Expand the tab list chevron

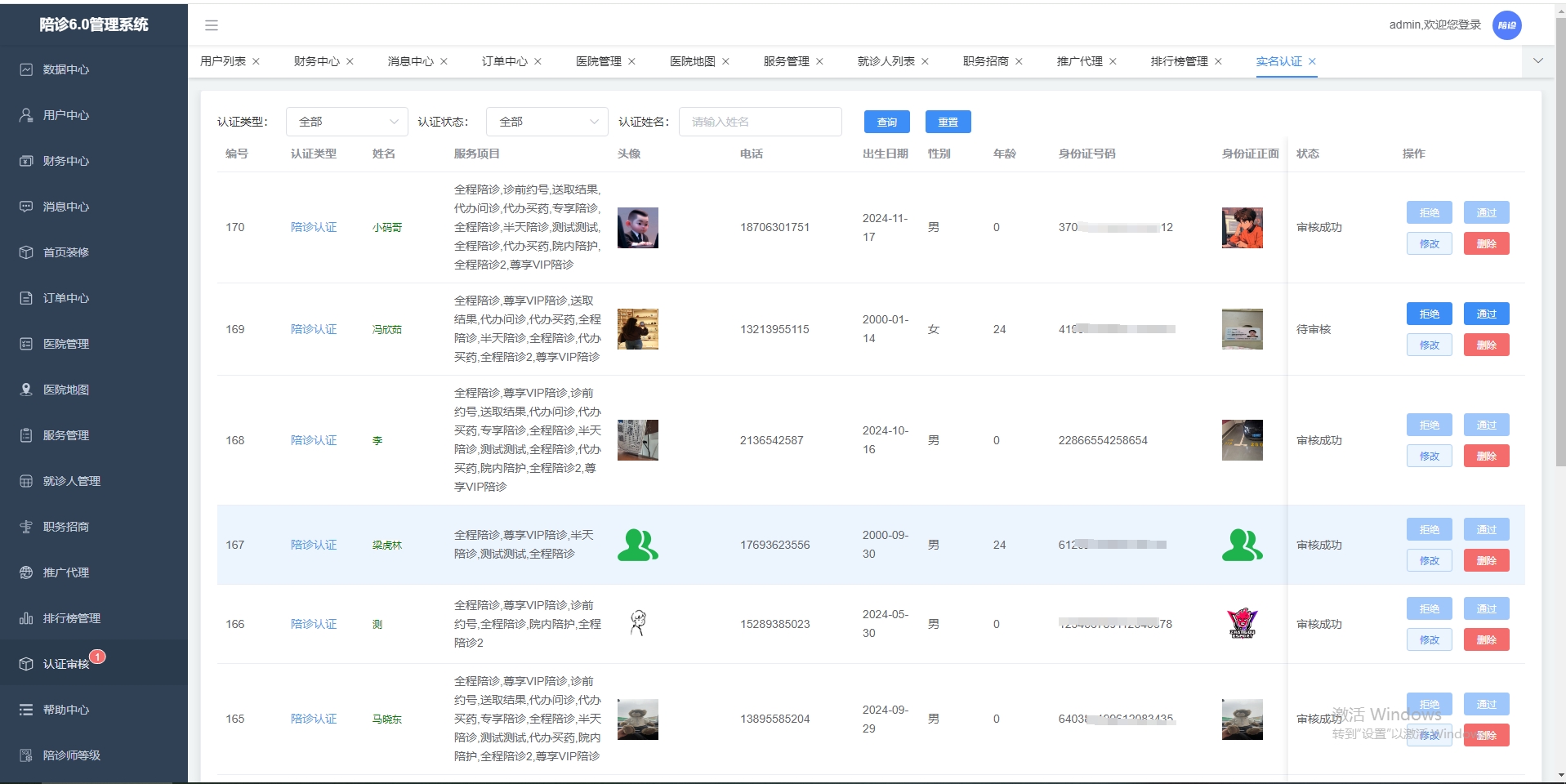coord(1537,61)
